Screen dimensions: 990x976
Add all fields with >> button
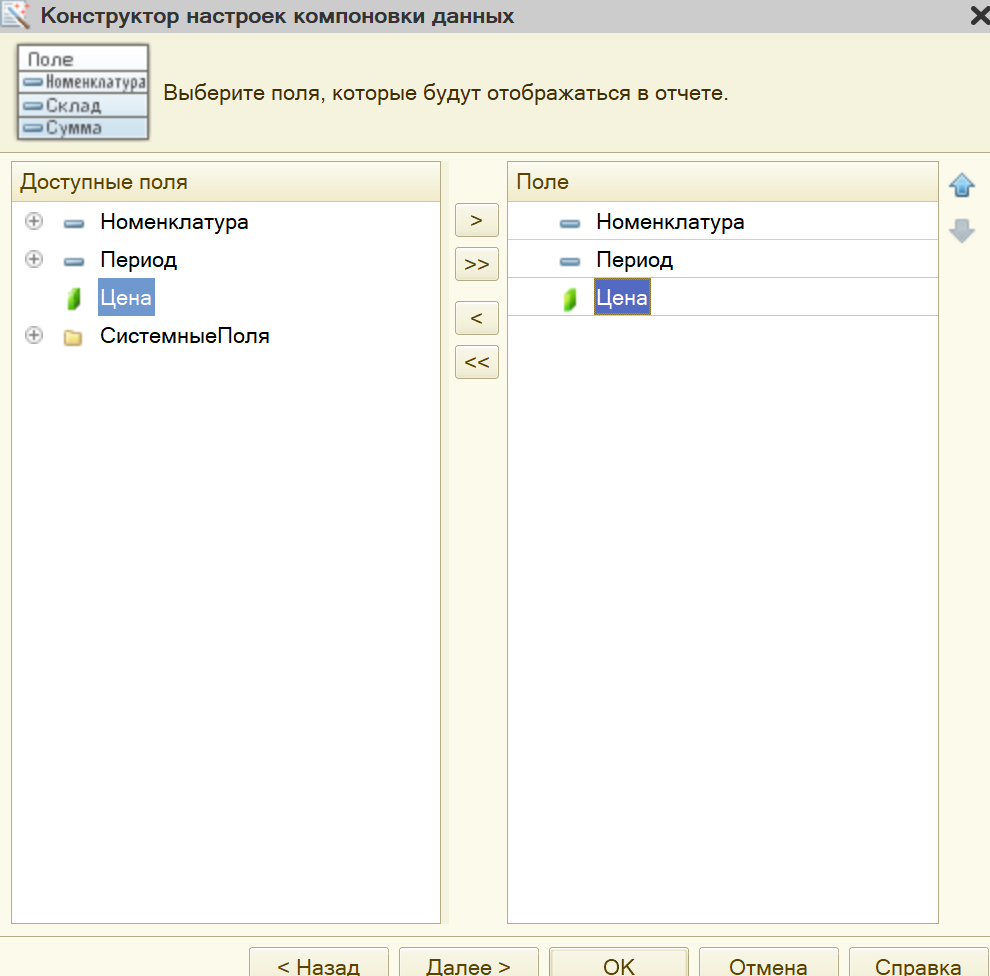pyautogui.click(x=477, y=264)
